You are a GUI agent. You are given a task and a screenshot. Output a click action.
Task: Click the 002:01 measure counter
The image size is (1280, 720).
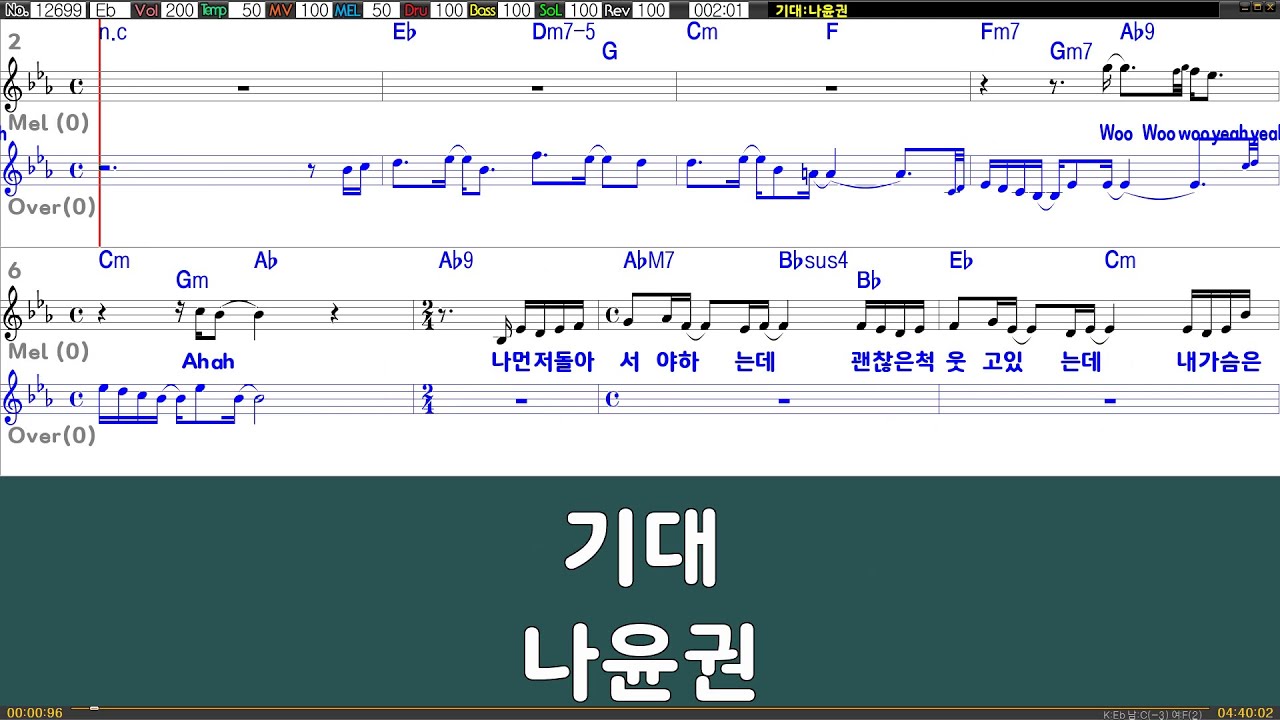tap(717, 10)
